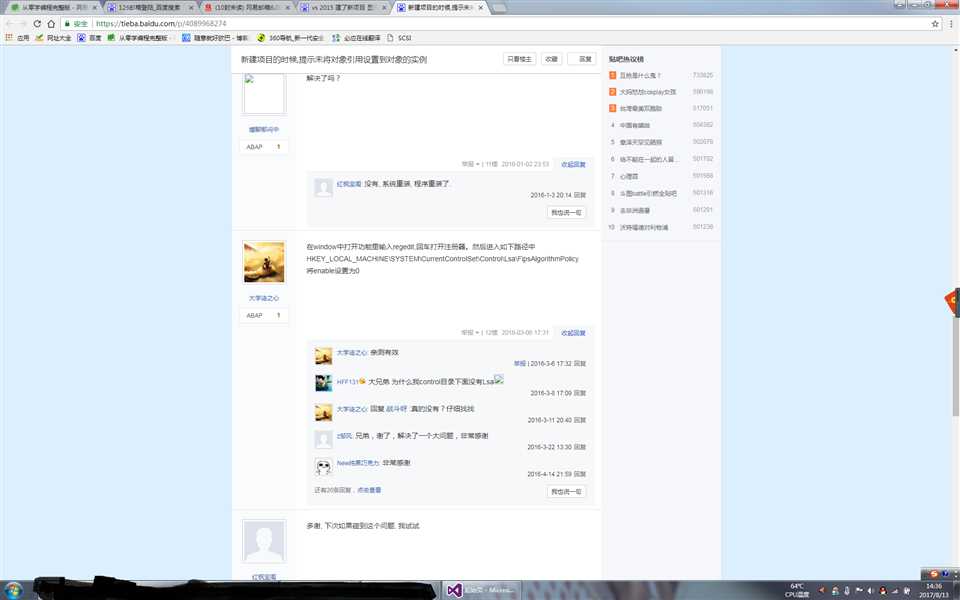Open the grey default avatar of the bottom post

(264, 541)
